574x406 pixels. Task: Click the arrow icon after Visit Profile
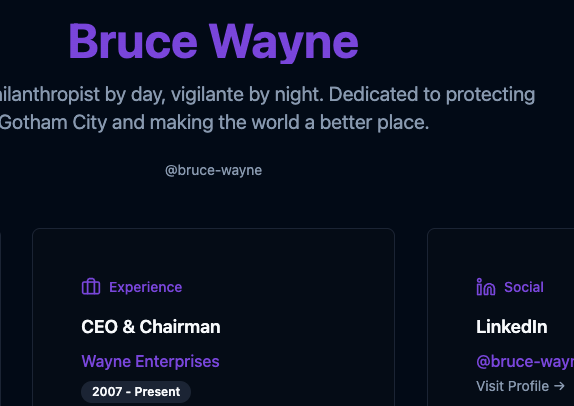(x=559, y=386)
